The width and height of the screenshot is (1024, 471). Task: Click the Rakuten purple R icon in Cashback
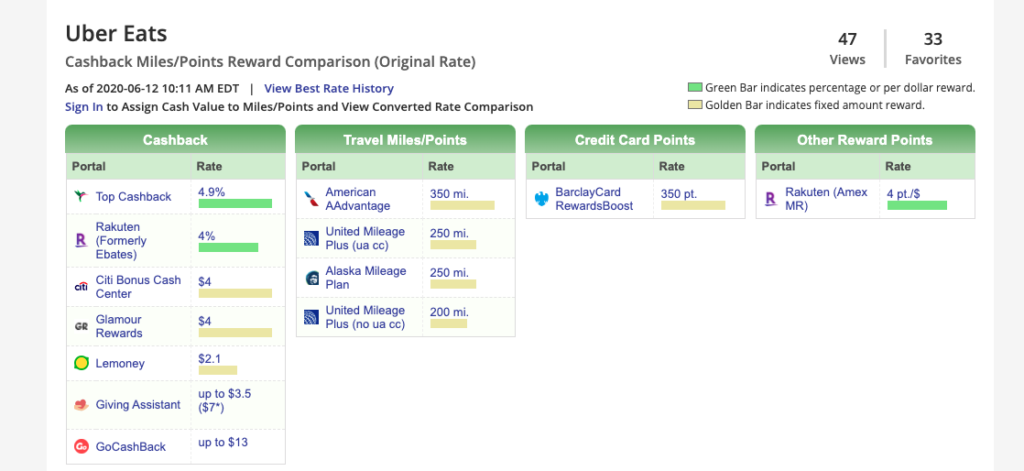pyautogui.click(x=81, y=241)
